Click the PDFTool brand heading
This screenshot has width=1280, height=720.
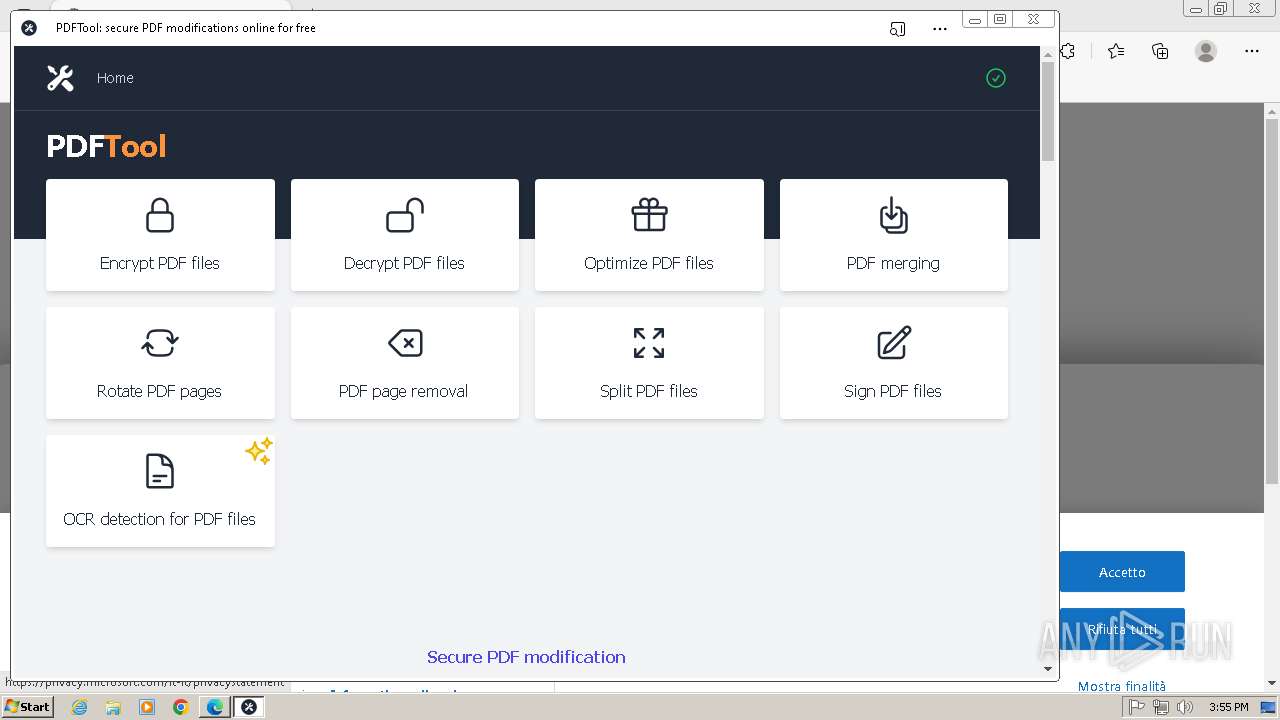coord(106,146)
